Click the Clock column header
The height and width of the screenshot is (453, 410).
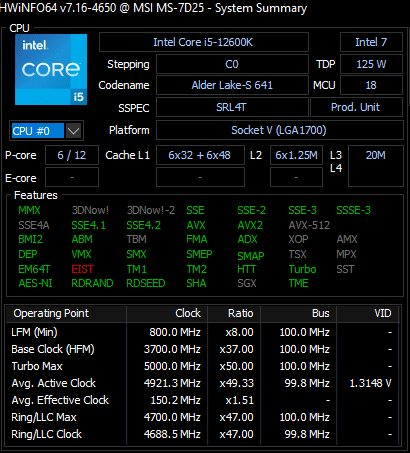pos(167,313)
